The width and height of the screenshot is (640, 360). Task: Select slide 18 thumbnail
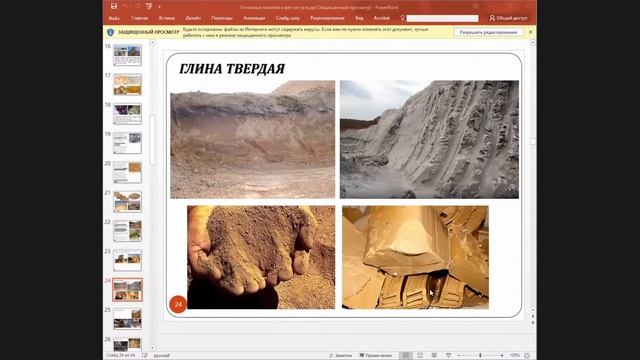(127, 114)
